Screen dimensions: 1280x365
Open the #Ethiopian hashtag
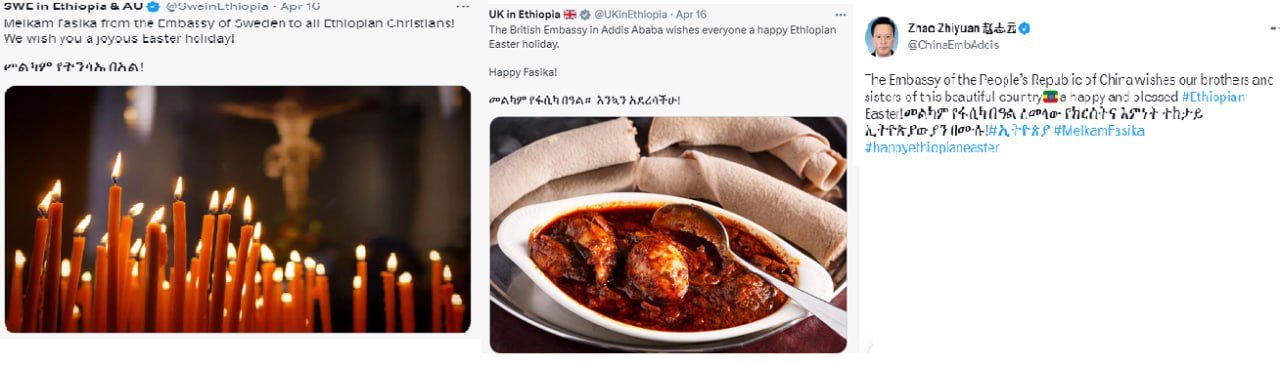(x=1213, y=97)
